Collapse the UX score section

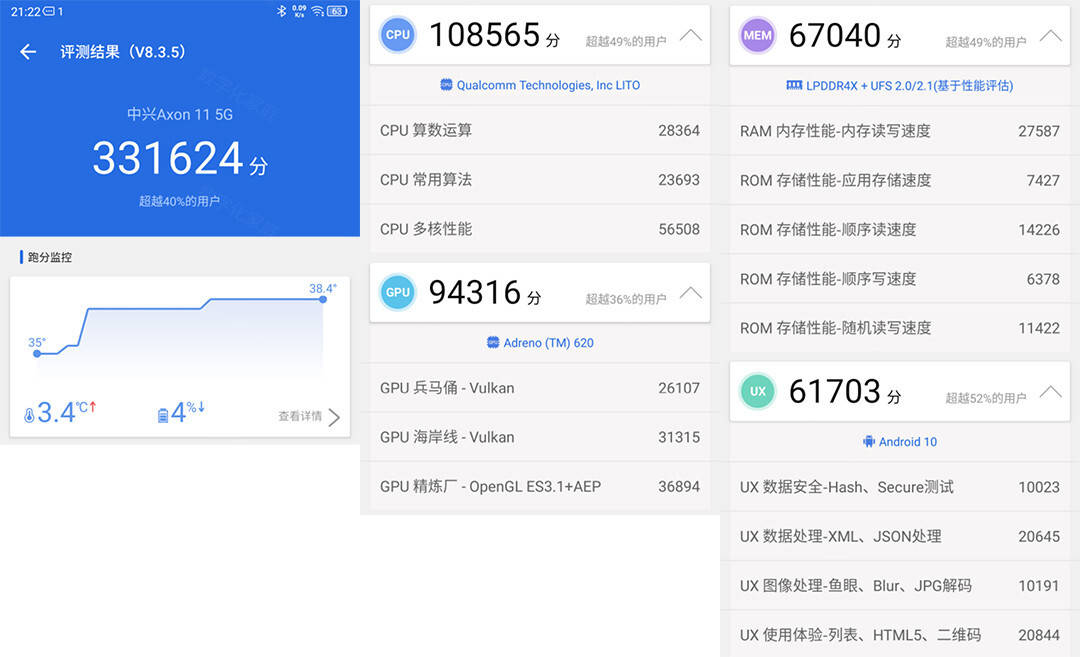tap(1050, 392)
